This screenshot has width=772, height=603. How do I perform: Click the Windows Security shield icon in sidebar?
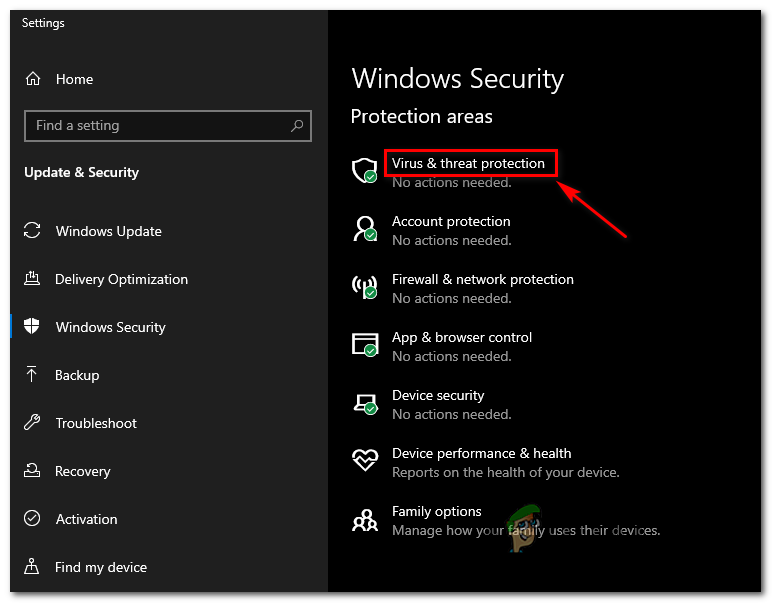click(x=33, y=327)
